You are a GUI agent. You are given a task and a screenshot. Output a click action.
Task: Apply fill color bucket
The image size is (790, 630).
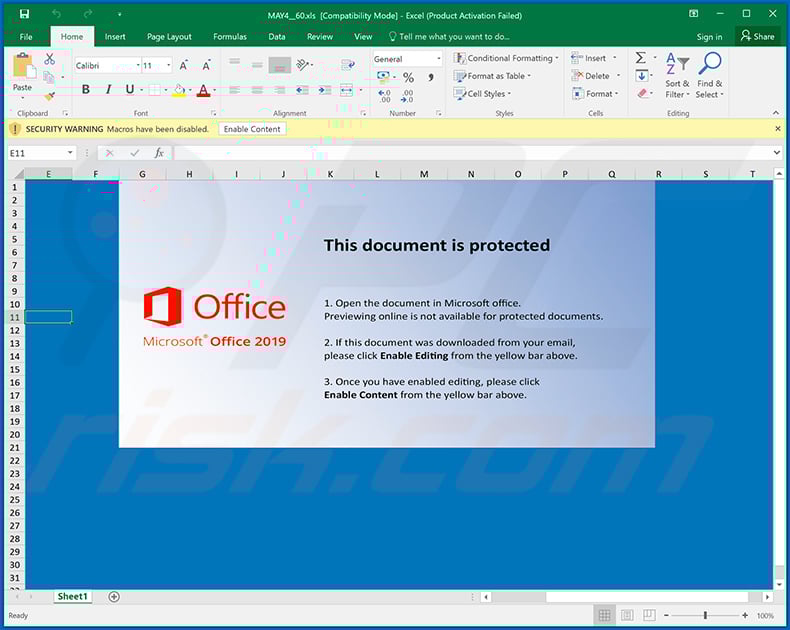click(179, 90)
